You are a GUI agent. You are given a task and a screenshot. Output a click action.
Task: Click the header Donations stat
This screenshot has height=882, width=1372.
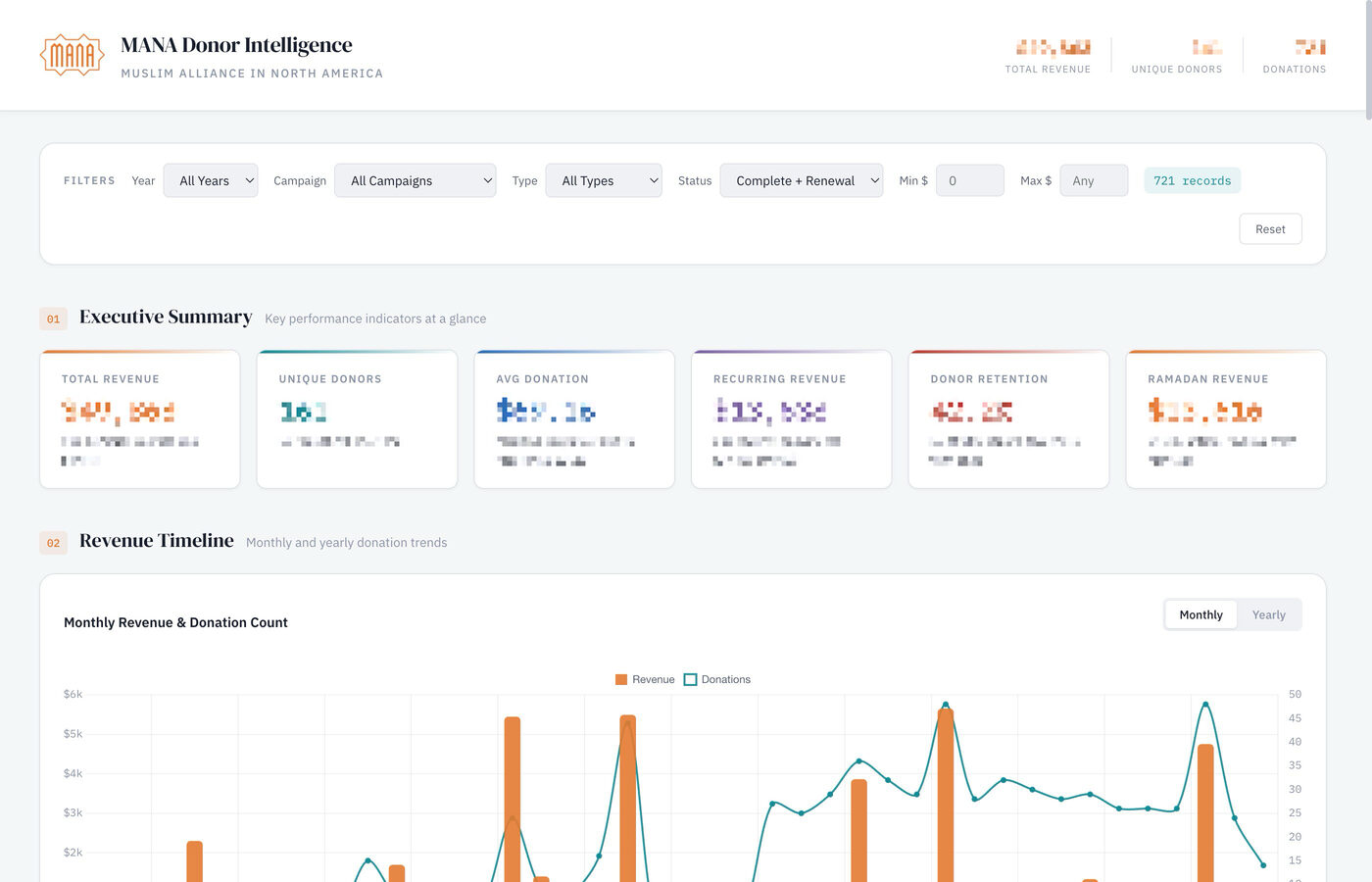(x=1295, y=56)
